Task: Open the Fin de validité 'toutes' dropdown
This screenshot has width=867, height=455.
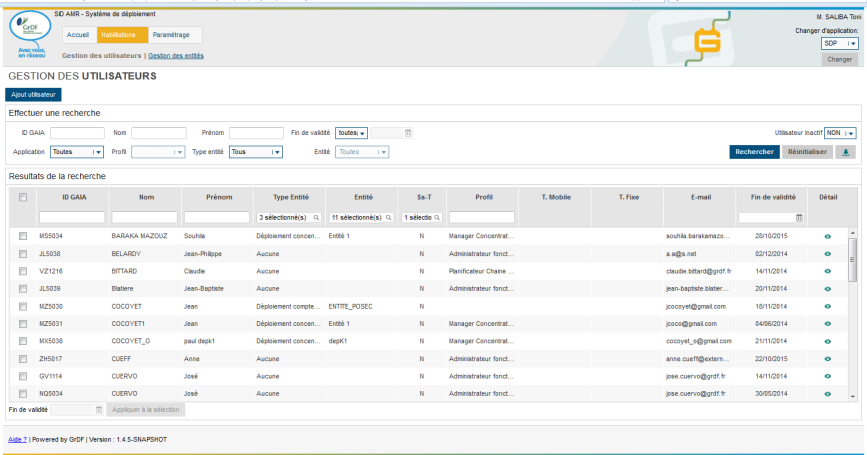Action: tap(351, 133)
